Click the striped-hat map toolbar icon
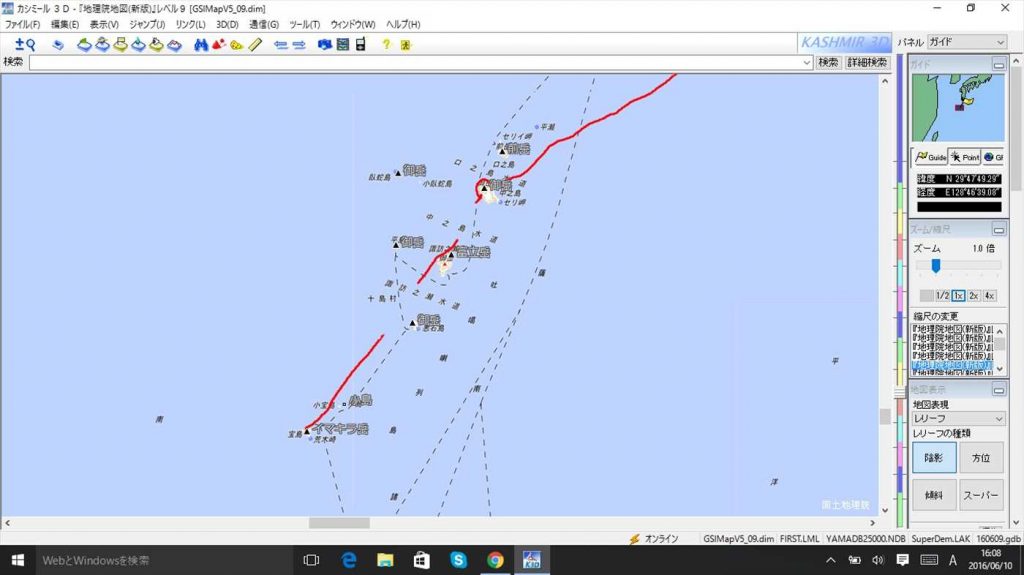The width and height of the screenshot is (1024, 575). pos(103,44)
